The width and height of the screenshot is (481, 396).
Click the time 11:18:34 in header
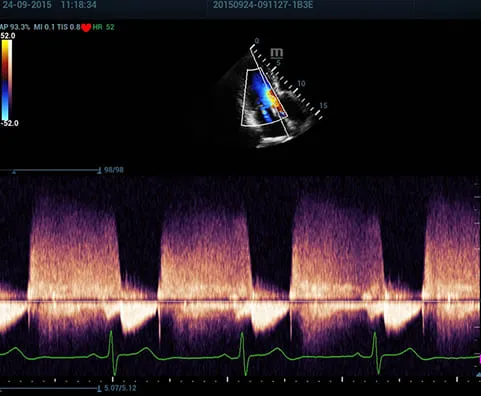click(79, 5)
